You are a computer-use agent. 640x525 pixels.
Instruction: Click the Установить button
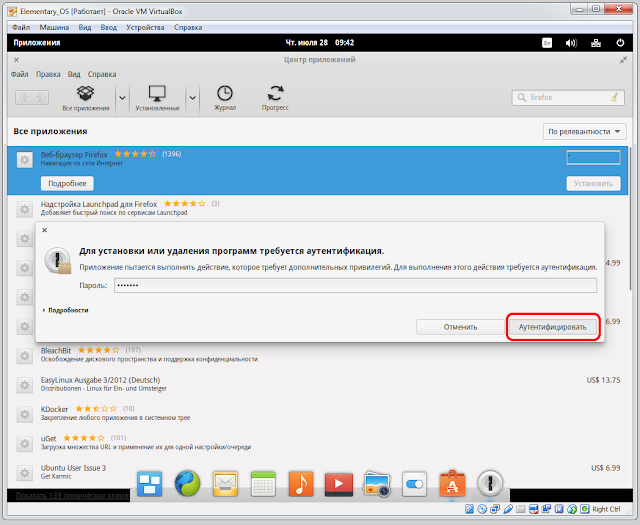[x=593, y=183]
